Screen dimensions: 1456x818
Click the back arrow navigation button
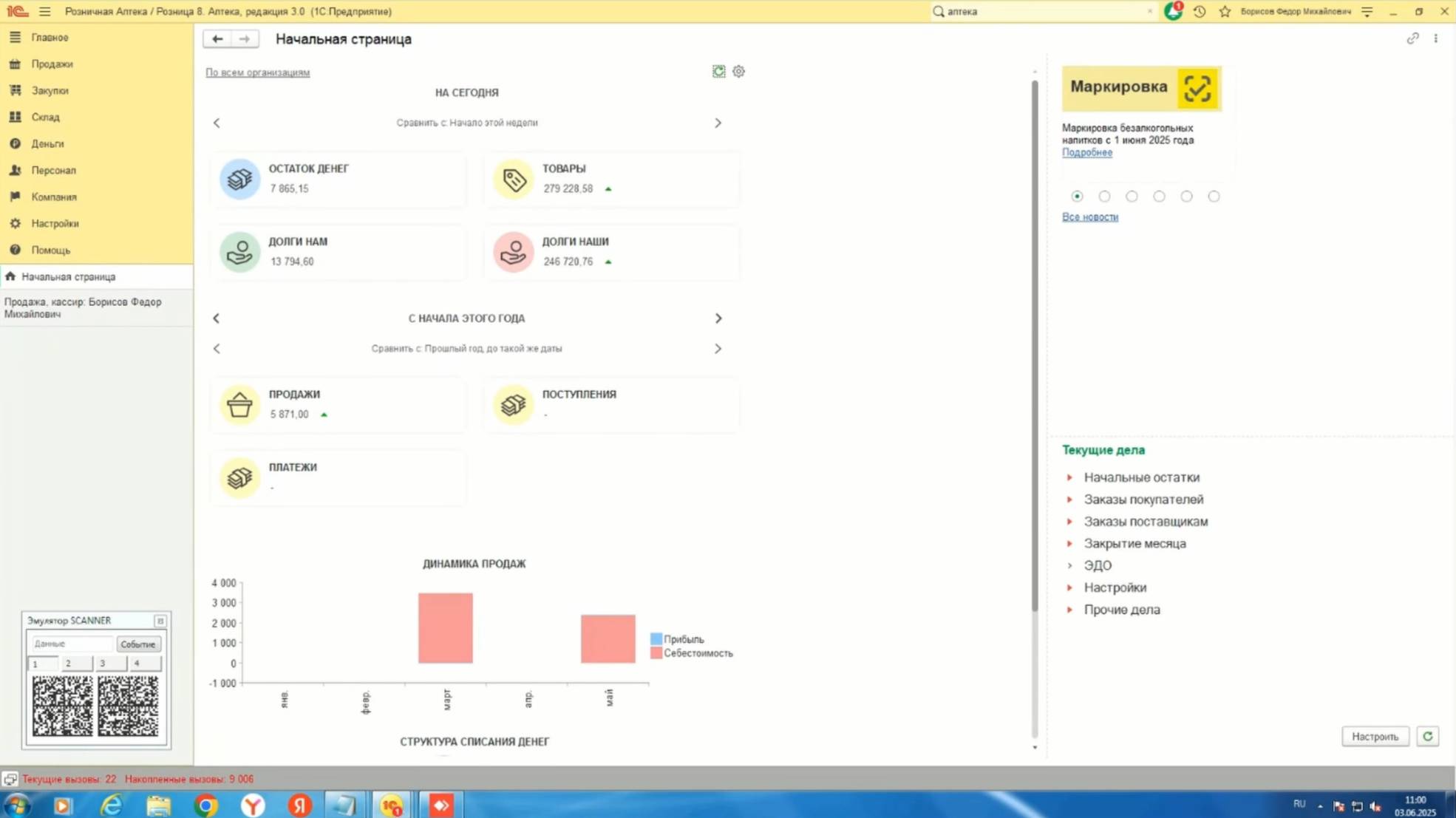pyautogui.click(x=217, y=39)
